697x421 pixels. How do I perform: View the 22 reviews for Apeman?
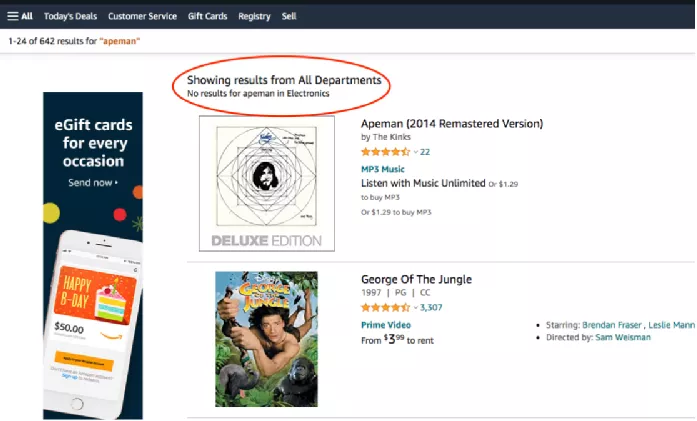tap(425, 152)
